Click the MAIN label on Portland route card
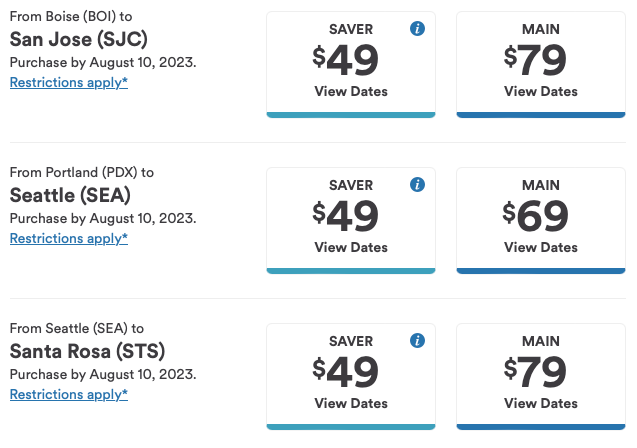The height and width of the screenshot is (448, 637). click(540, 185)
